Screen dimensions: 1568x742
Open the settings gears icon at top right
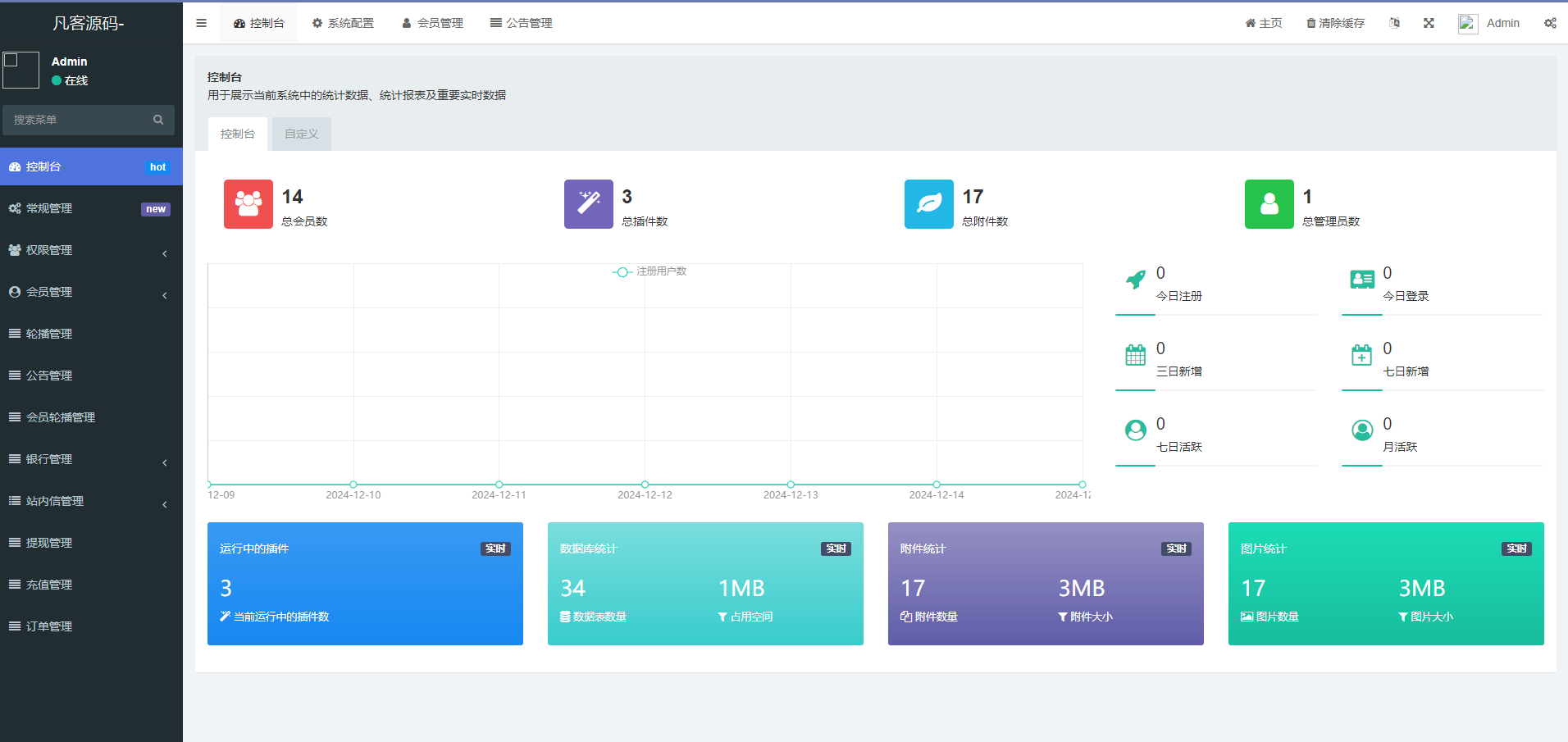click(x=1550, y=23)
